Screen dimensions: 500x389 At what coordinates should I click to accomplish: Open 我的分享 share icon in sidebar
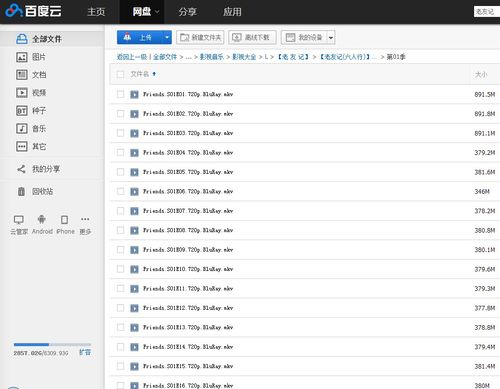click(21, 169)
